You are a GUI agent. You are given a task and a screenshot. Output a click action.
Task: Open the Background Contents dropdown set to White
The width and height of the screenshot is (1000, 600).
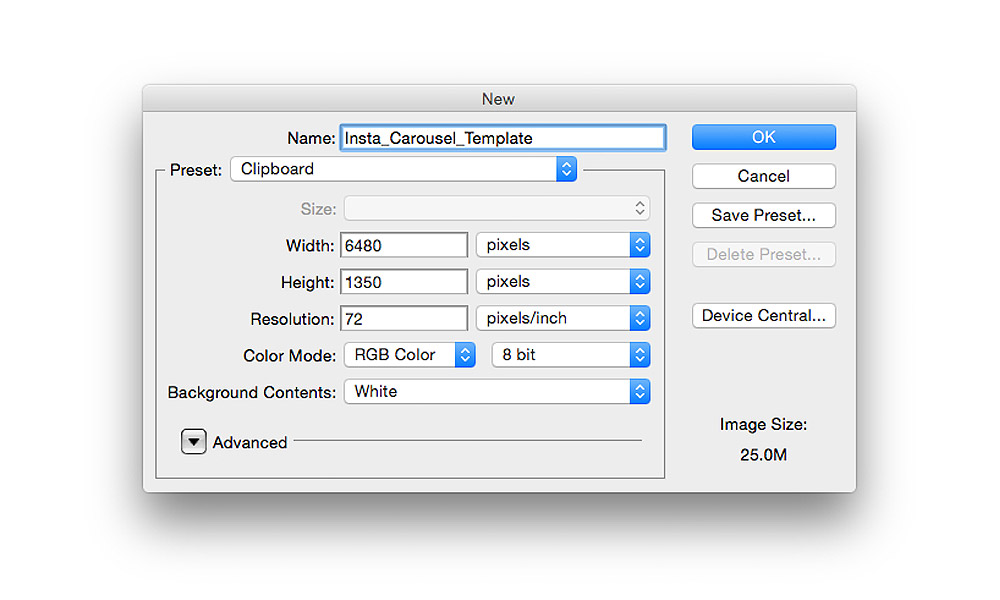coord(496,392)
